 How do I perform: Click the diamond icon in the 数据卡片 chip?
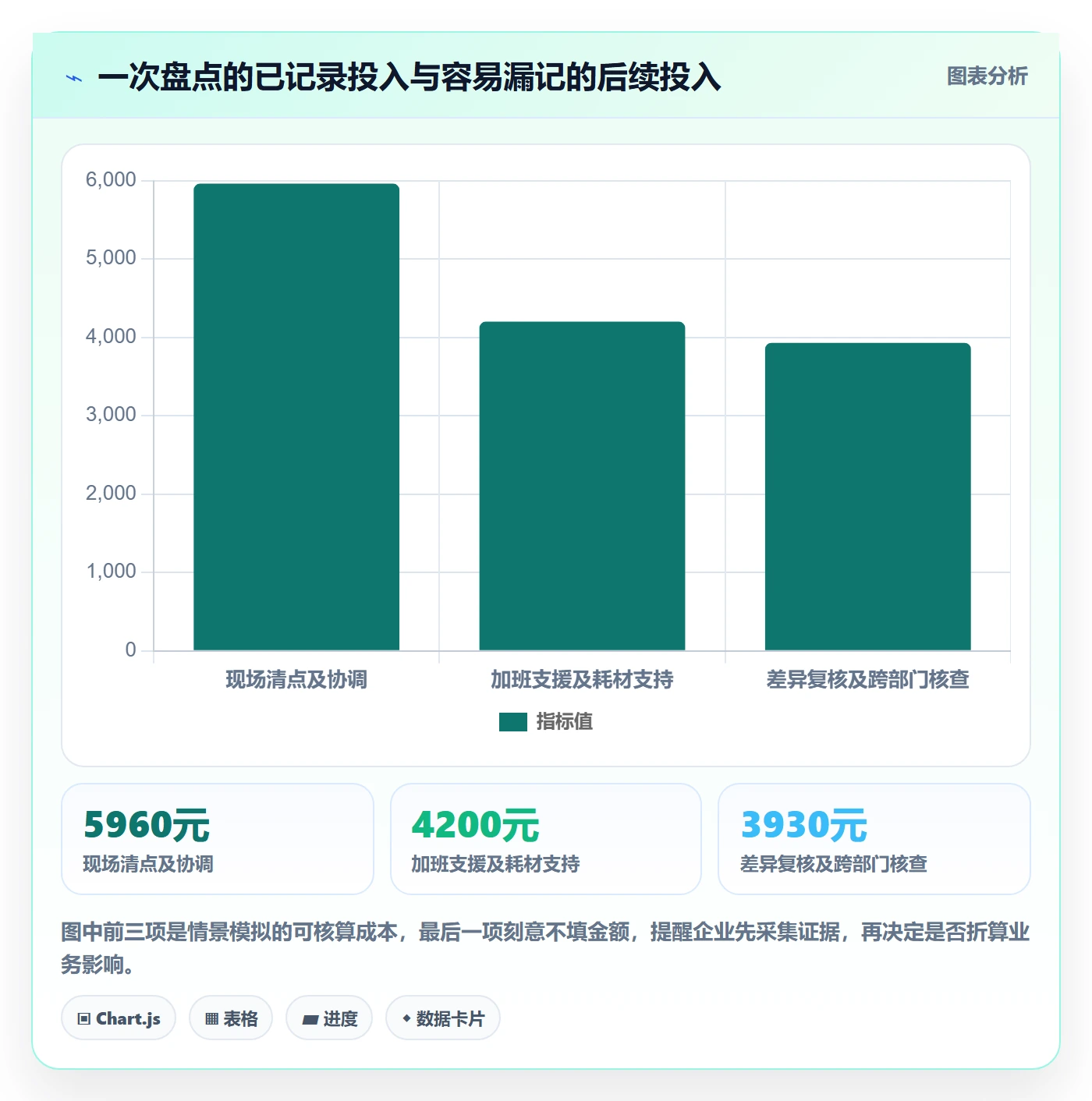click(x=406, y=1018)
